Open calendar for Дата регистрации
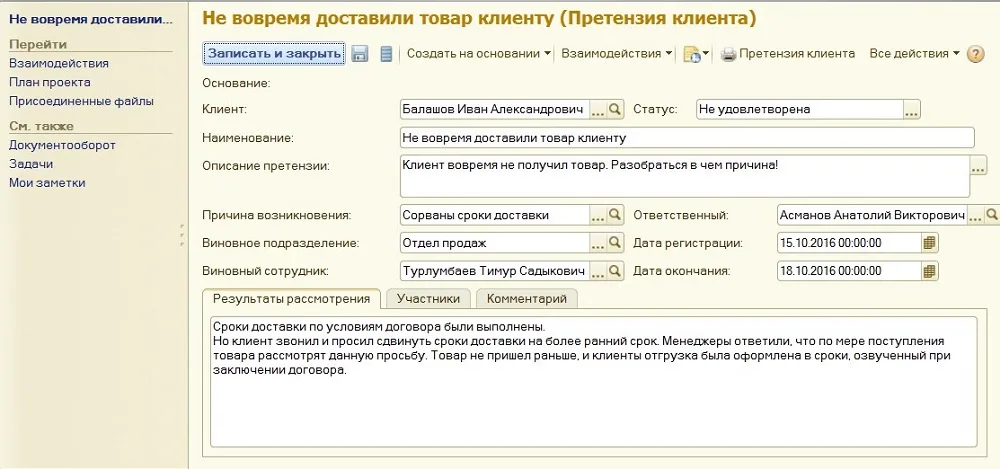The height and width of the screenshot is (469, 1000). (930, 243)
